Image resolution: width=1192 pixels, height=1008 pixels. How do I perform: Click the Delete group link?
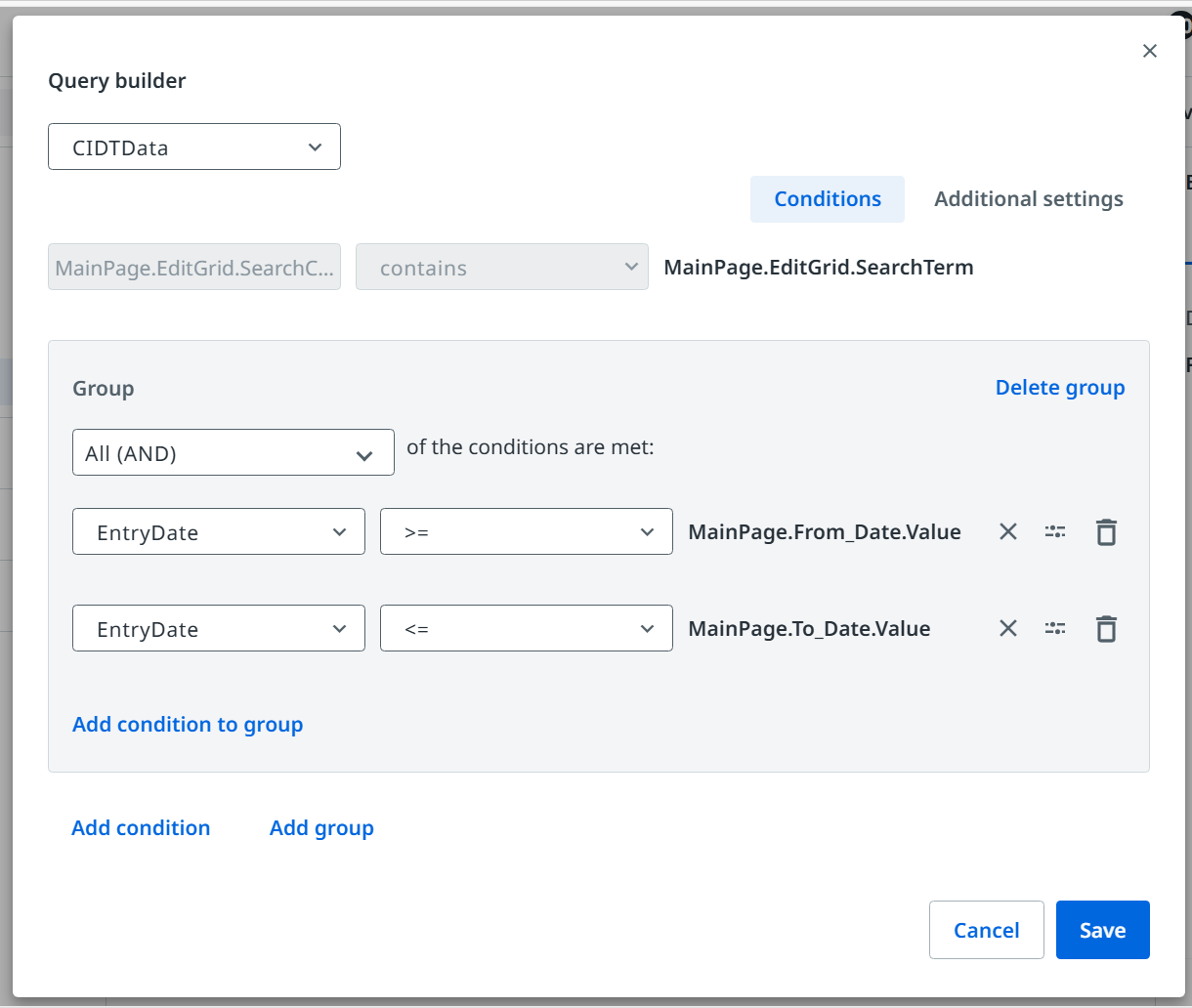(1060, 388)
